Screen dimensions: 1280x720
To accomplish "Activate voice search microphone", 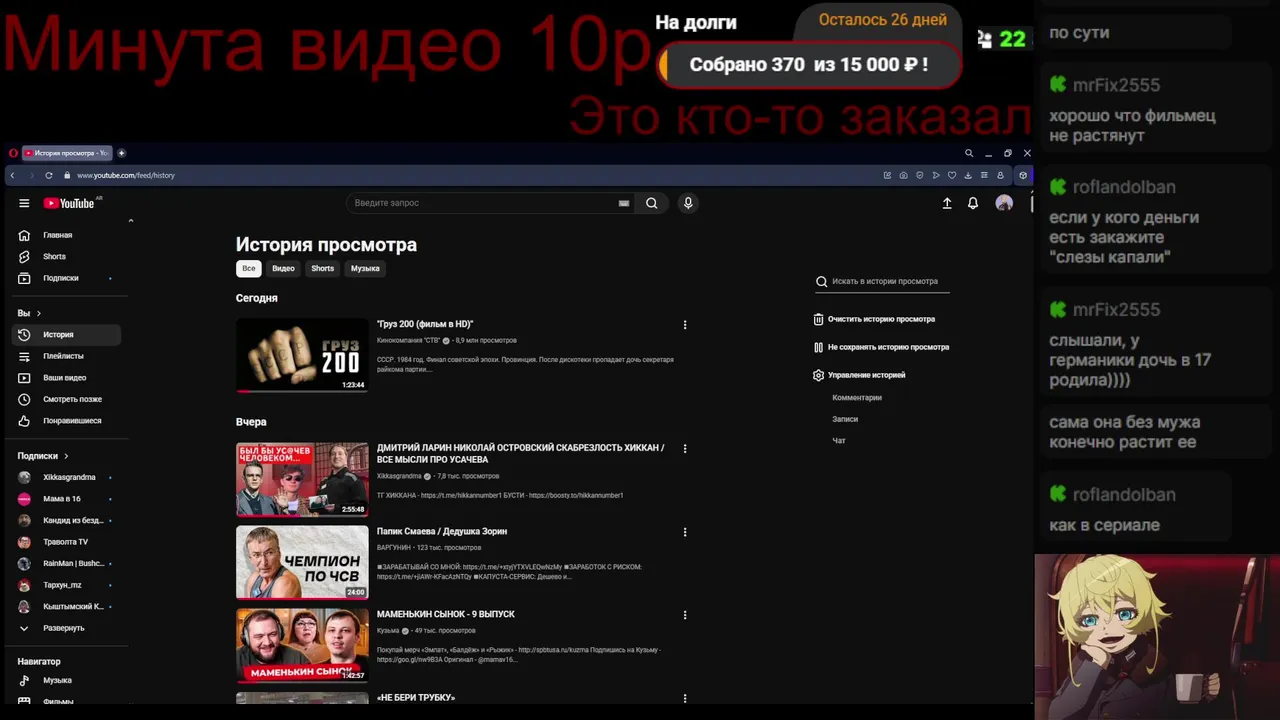I will click(x=688, y=203).
